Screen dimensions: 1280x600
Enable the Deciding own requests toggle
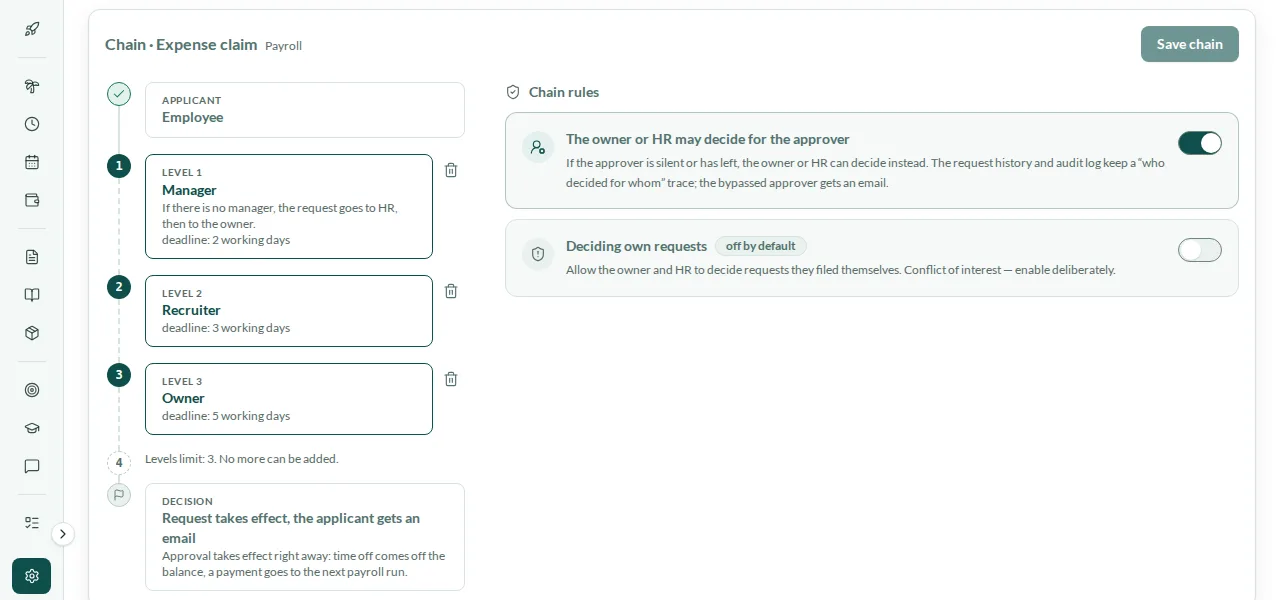pyautogui.click(x=1200, y=250)
